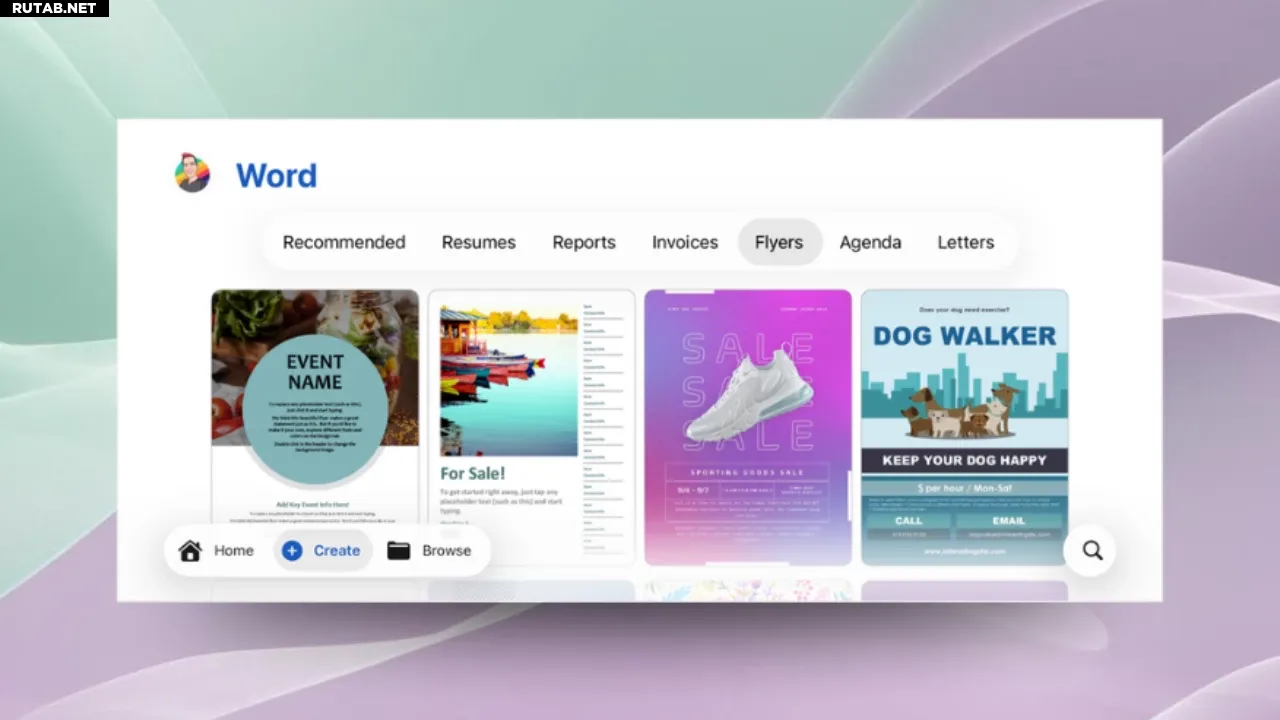Show Invoices templates

point(685,242)
